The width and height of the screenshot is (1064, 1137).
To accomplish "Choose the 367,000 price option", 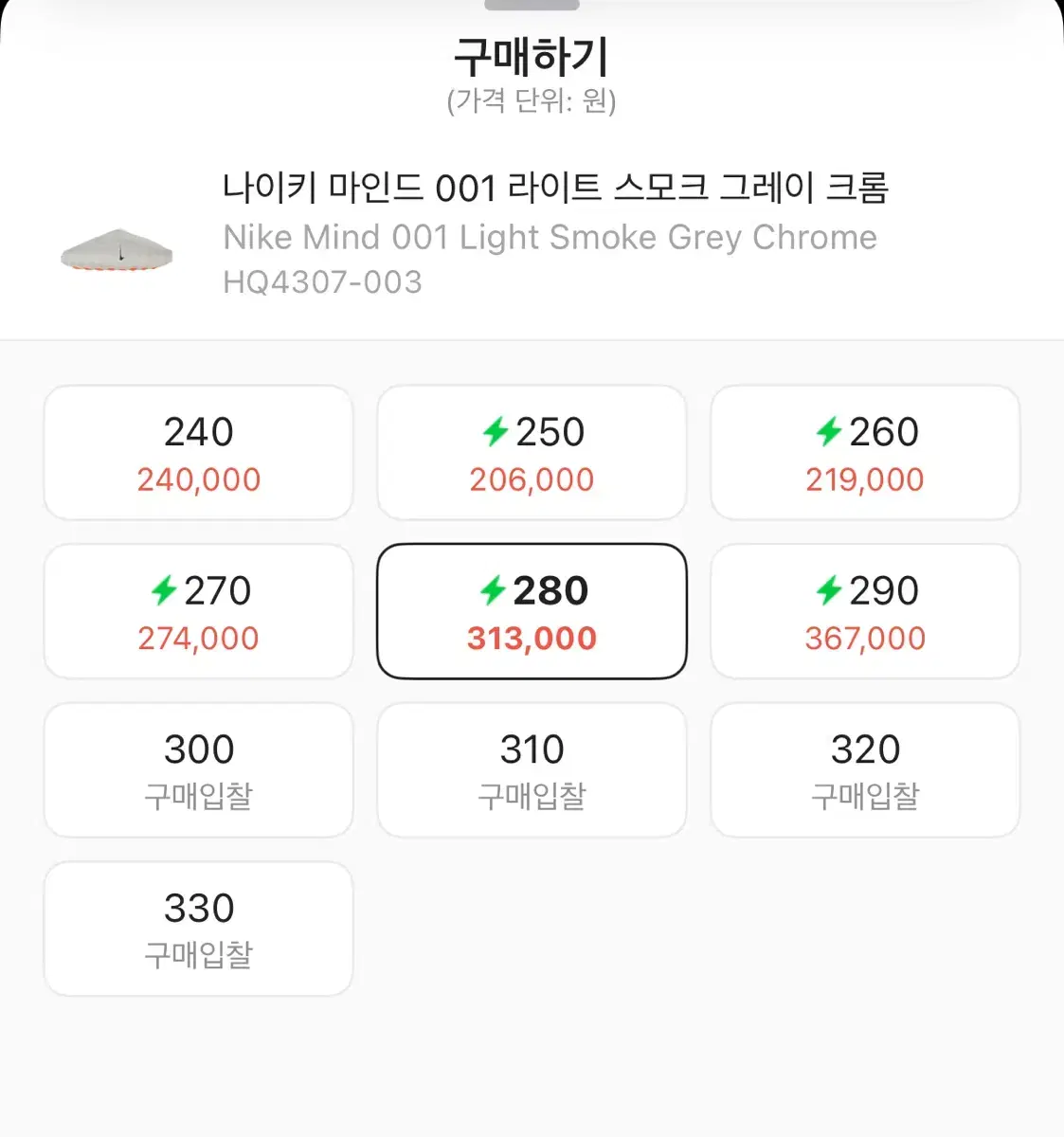I will (865, 611).
